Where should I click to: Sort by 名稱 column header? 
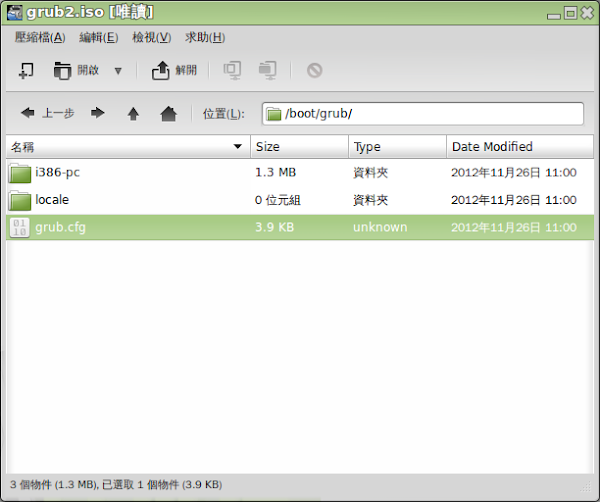point(128,147)
